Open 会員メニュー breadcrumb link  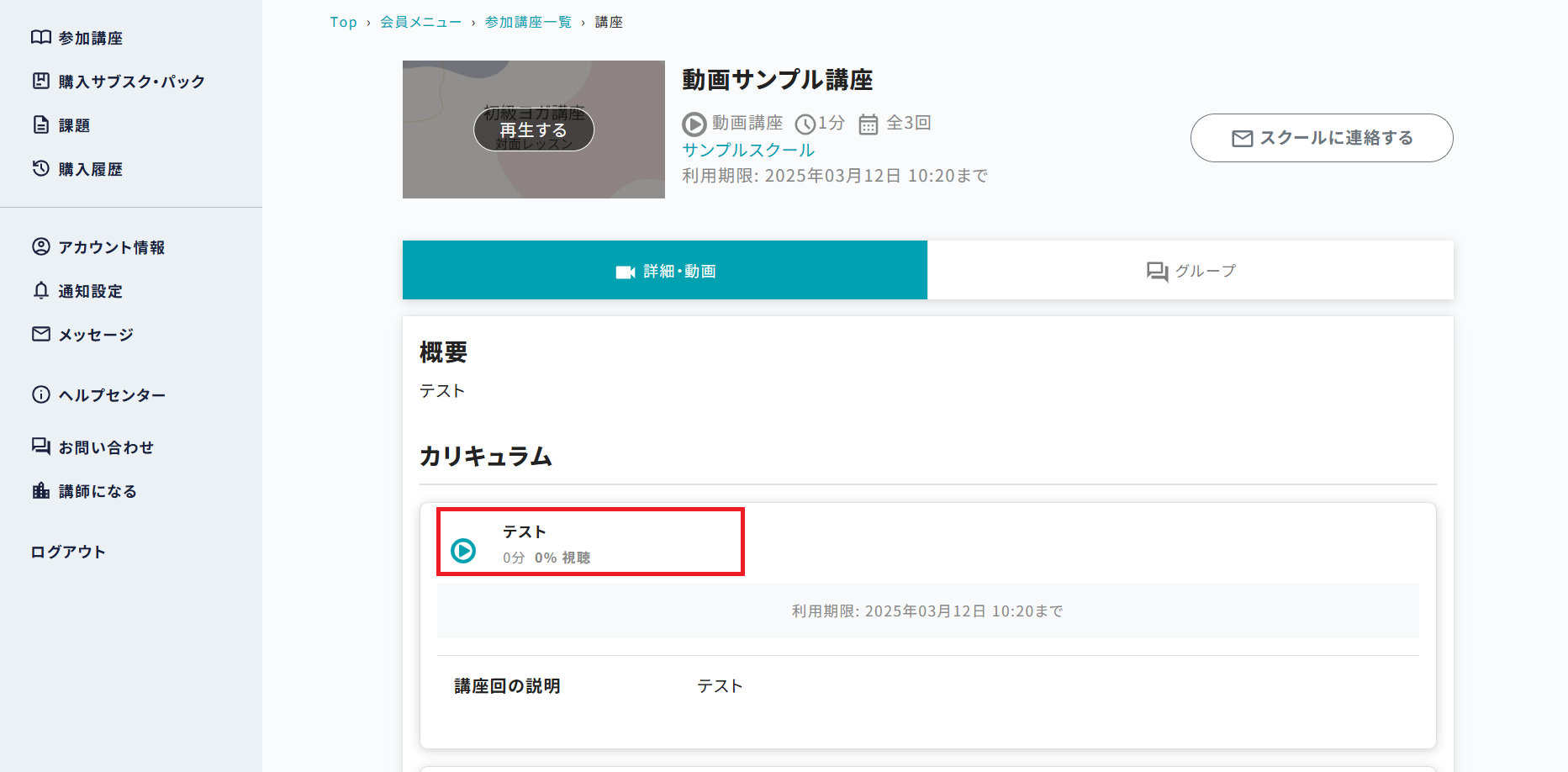pyautogui.click(x=420, y=22)
